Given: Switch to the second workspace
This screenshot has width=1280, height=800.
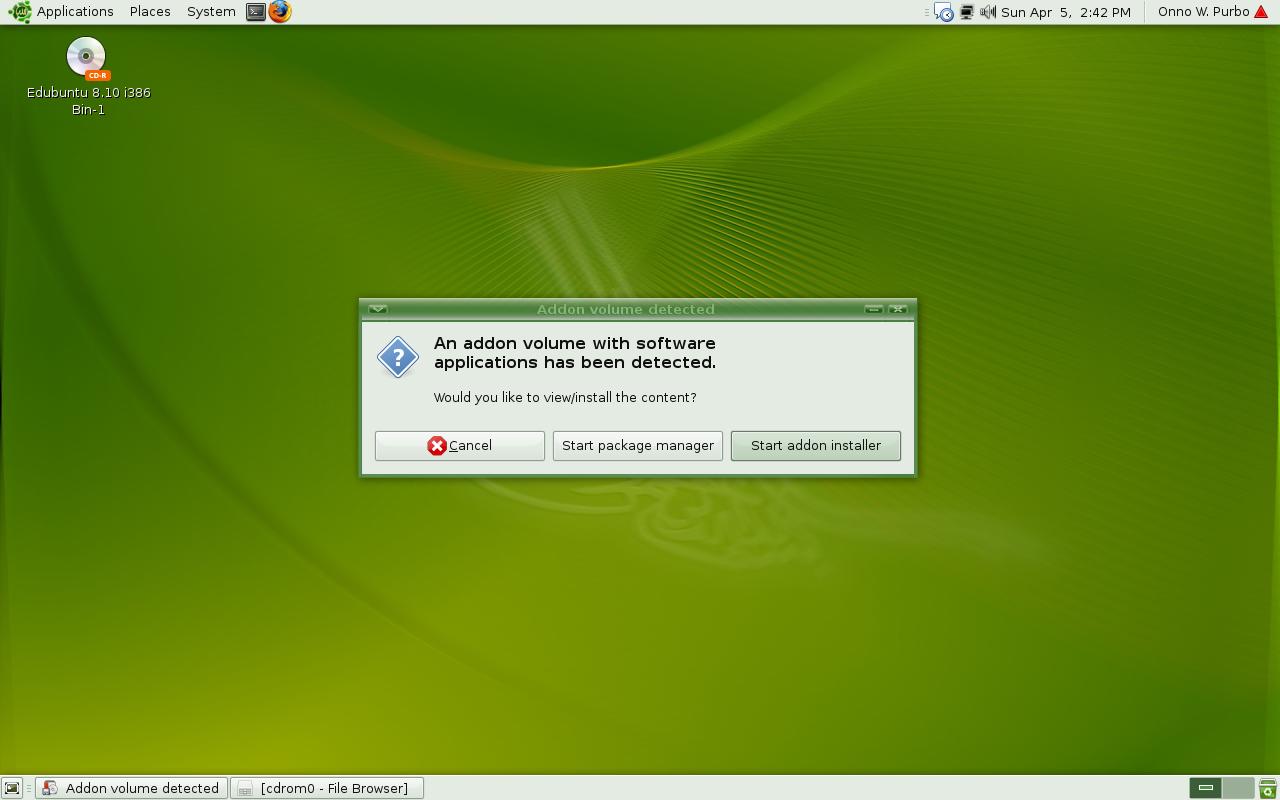Looking at the screenshot, I should click(1238, 788).
